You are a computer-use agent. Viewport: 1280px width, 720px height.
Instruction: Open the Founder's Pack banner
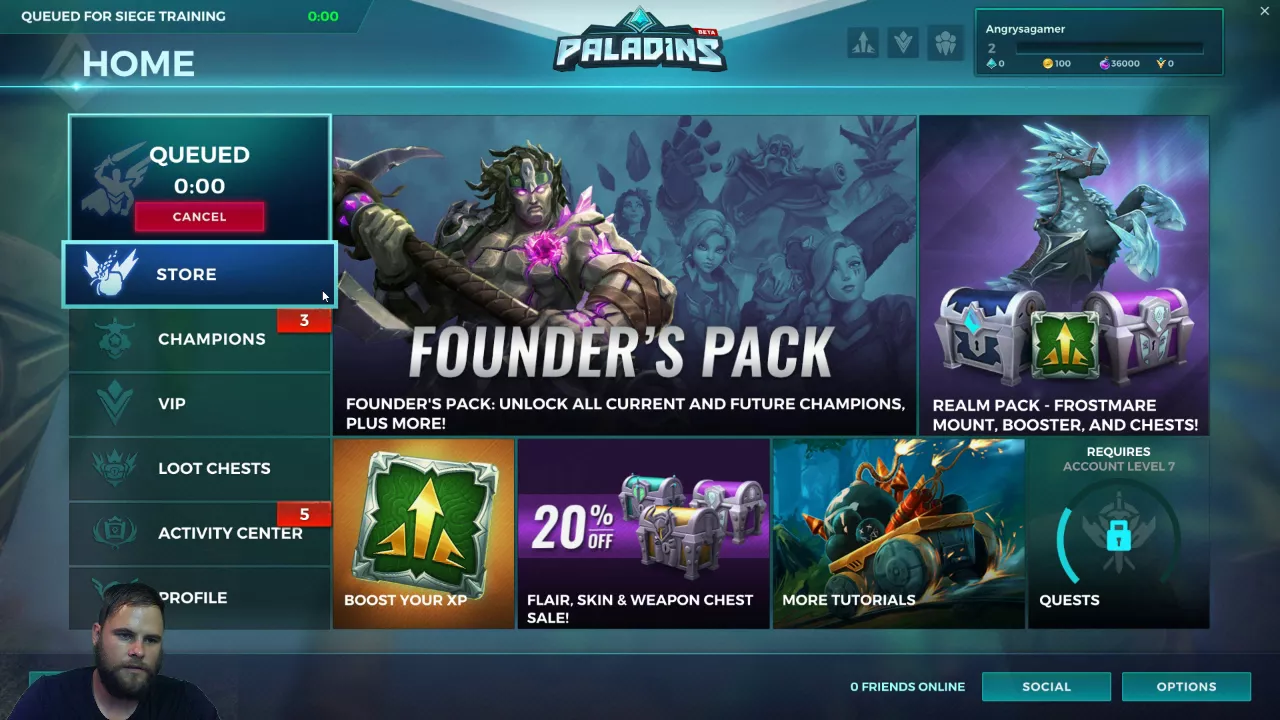(624, 275)
